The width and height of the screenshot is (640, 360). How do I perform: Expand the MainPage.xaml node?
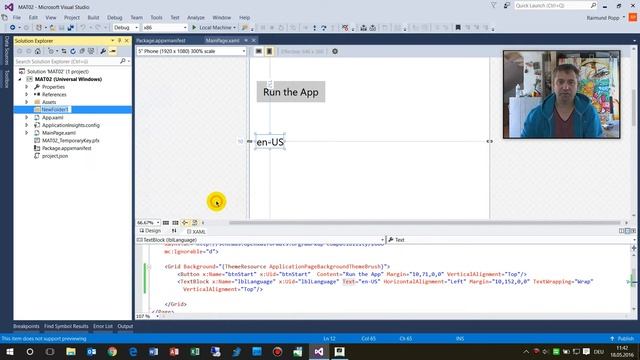click(27, 133)
